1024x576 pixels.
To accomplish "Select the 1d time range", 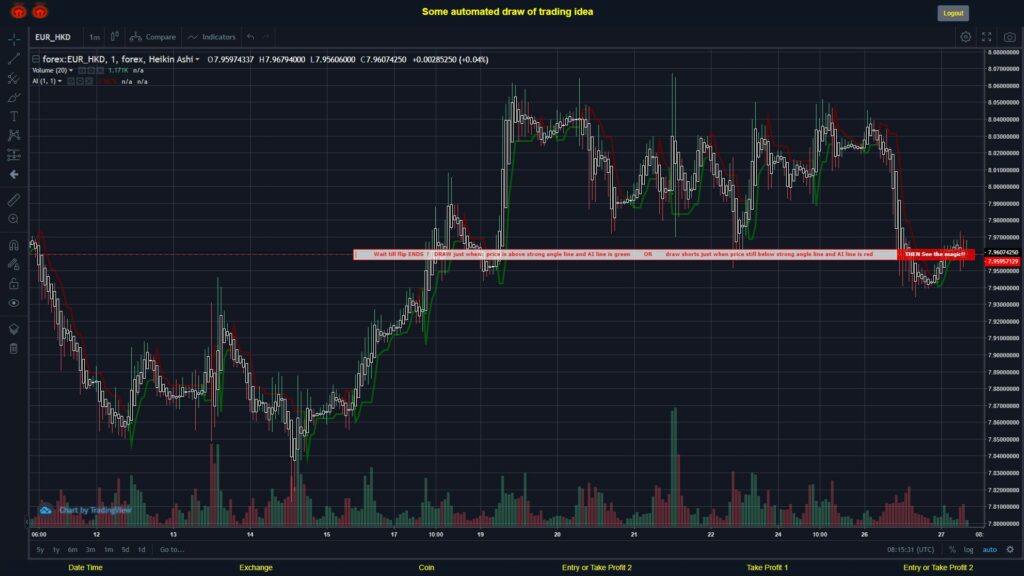I will pyautogui.click(x=141, y=549).
